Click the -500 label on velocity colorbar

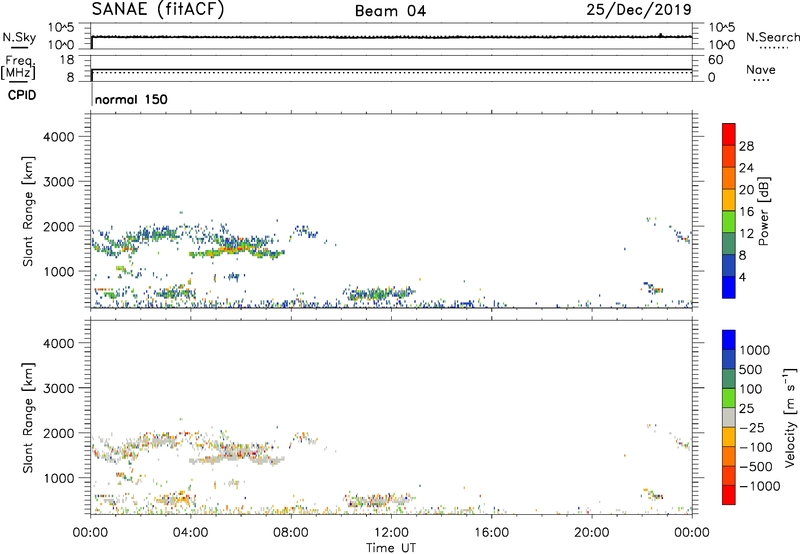pos(756,466)
